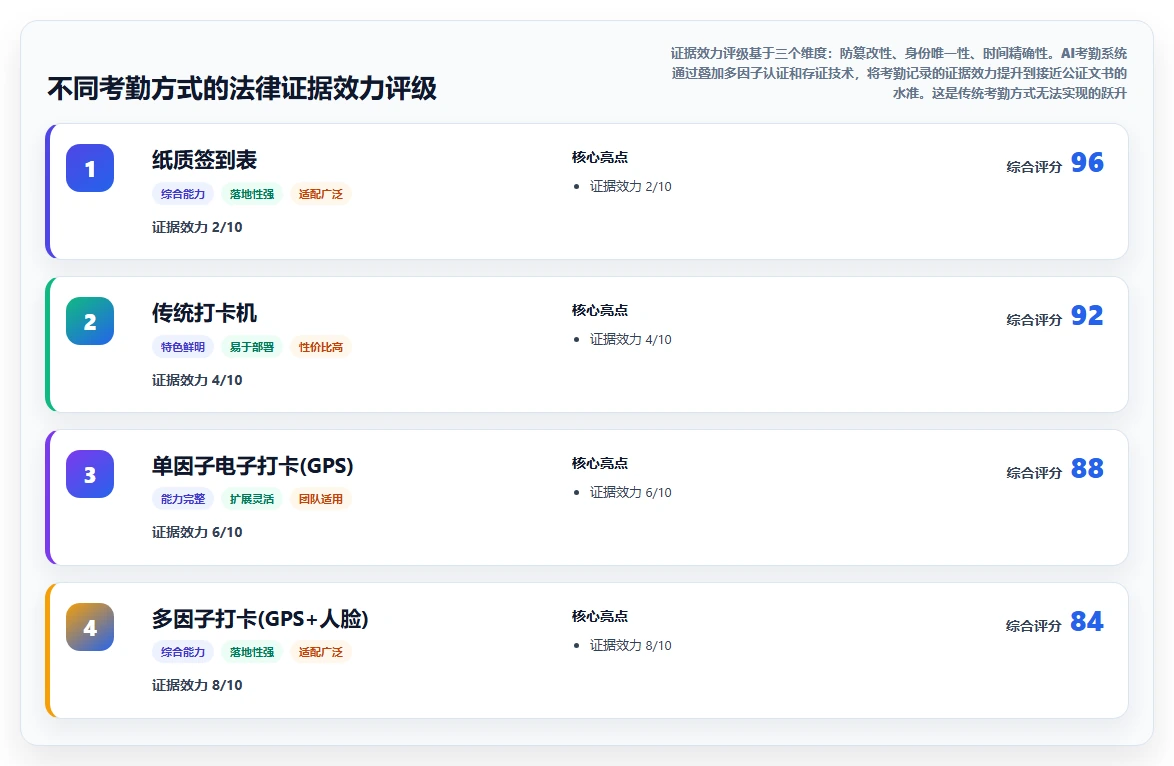Click the score 96 value
This screenshot has height=766, width=1174.
tap(1087, 162)
